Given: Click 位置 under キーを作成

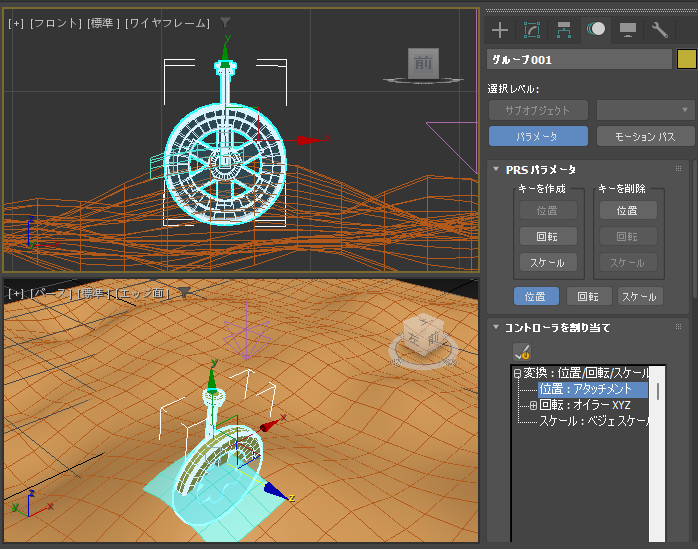Looking at the screenshot, I should [548, 210].
